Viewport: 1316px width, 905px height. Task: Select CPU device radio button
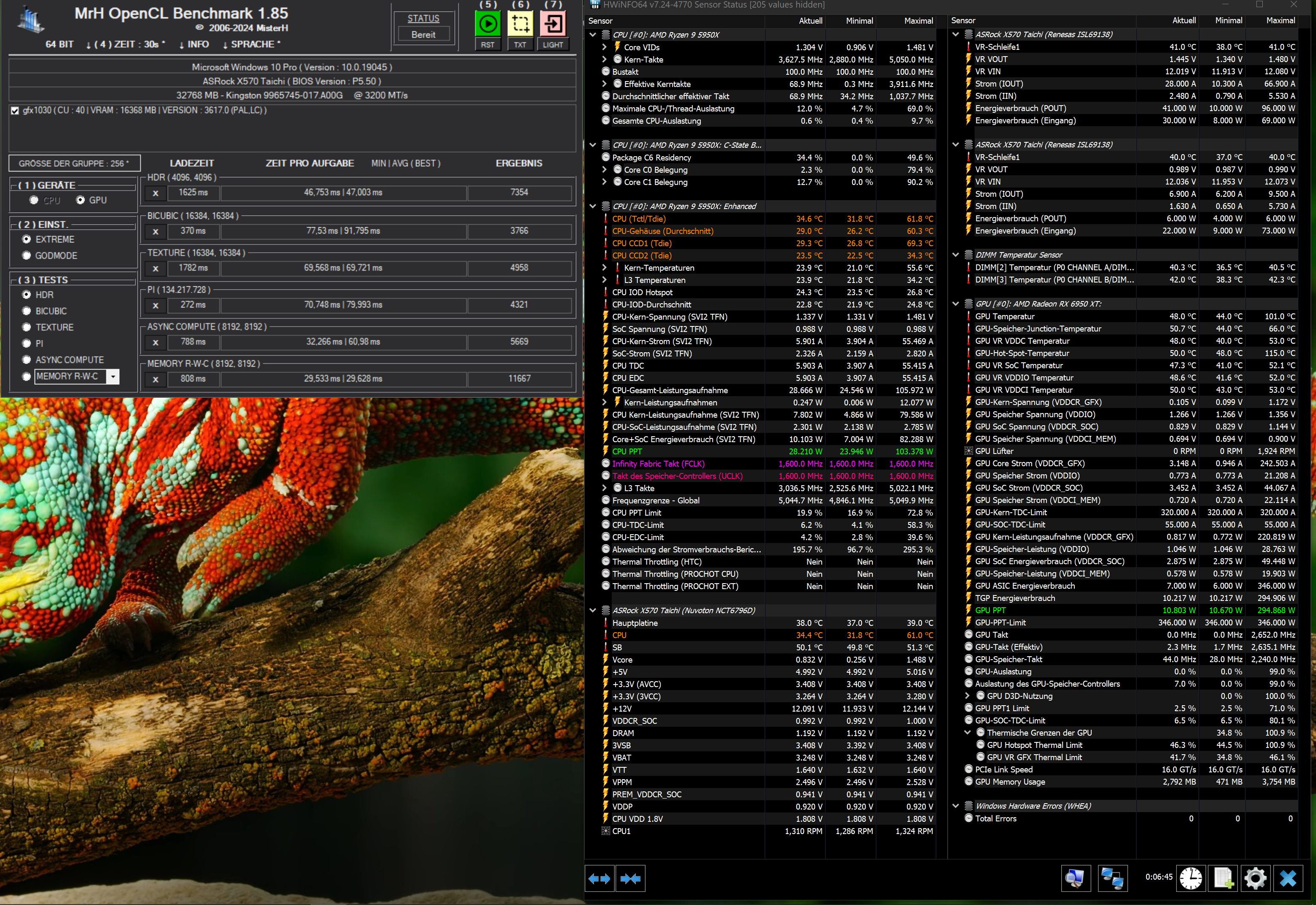tap(34, 200)
